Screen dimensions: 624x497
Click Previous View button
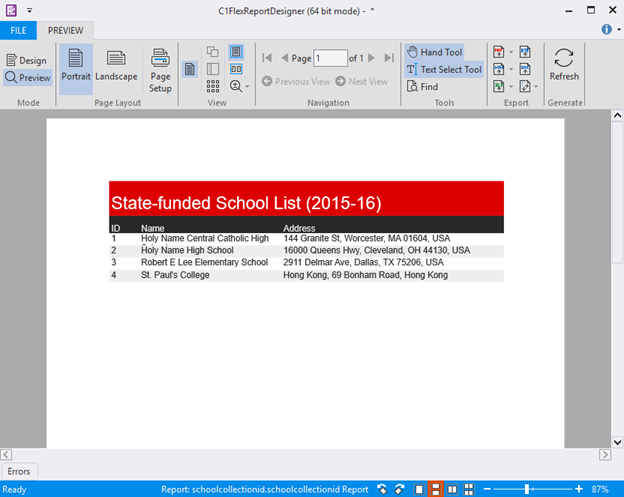(296, 82)
